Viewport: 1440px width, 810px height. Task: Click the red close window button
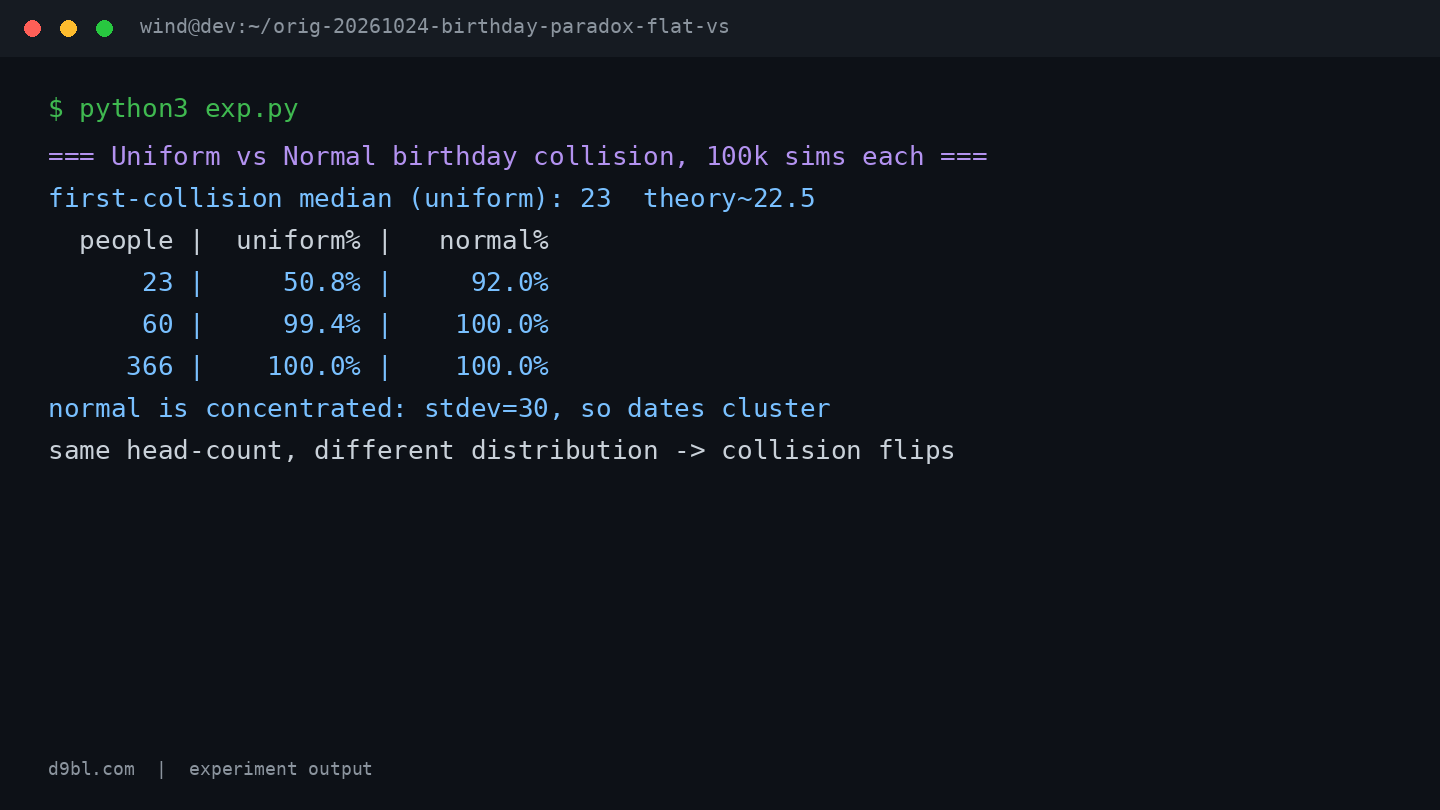[32, 28]
